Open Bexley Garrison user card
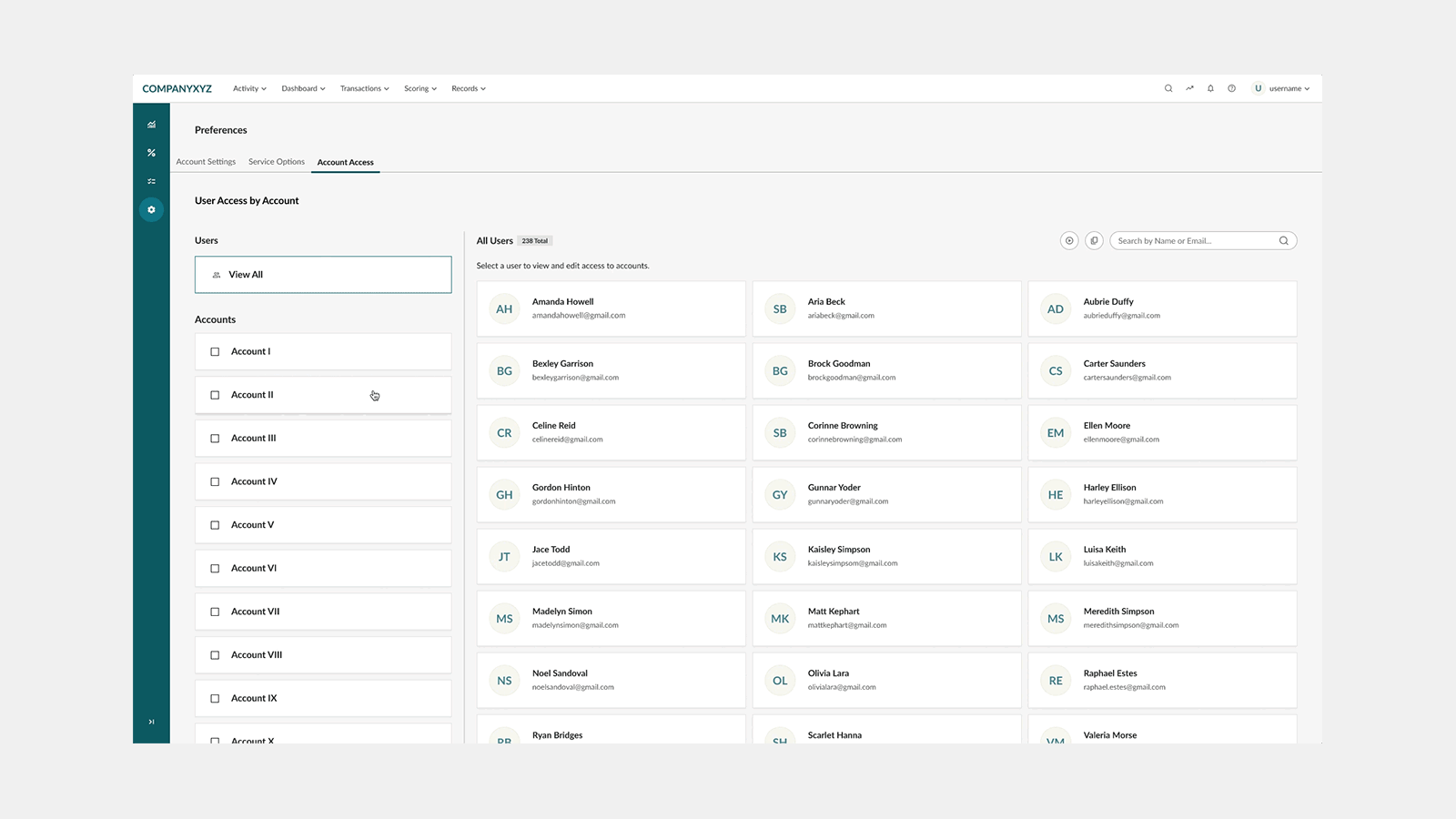The image size is (1456, 819). click(x=611, y=370)
